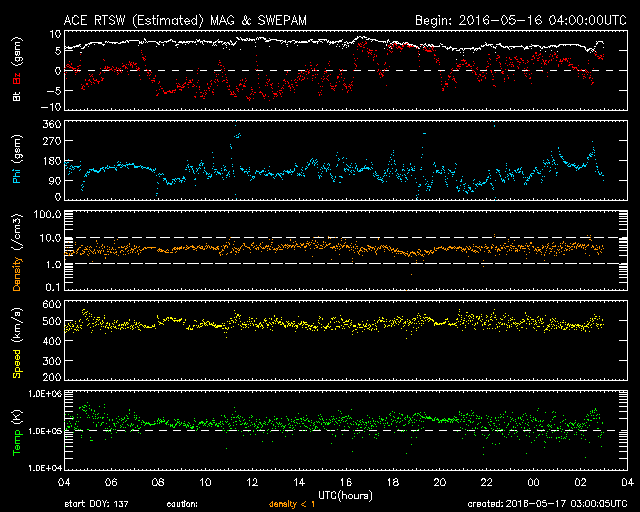
Task: Click the 'start DOY: 137' text
Action: (96, 504)
